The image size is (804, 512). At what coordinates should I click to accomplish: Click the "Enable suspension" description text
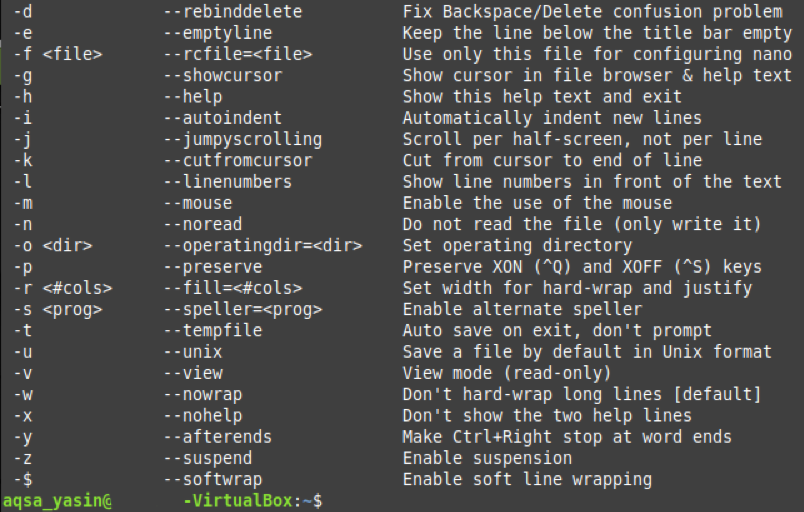pyautogui.click(x=486, y=458)
